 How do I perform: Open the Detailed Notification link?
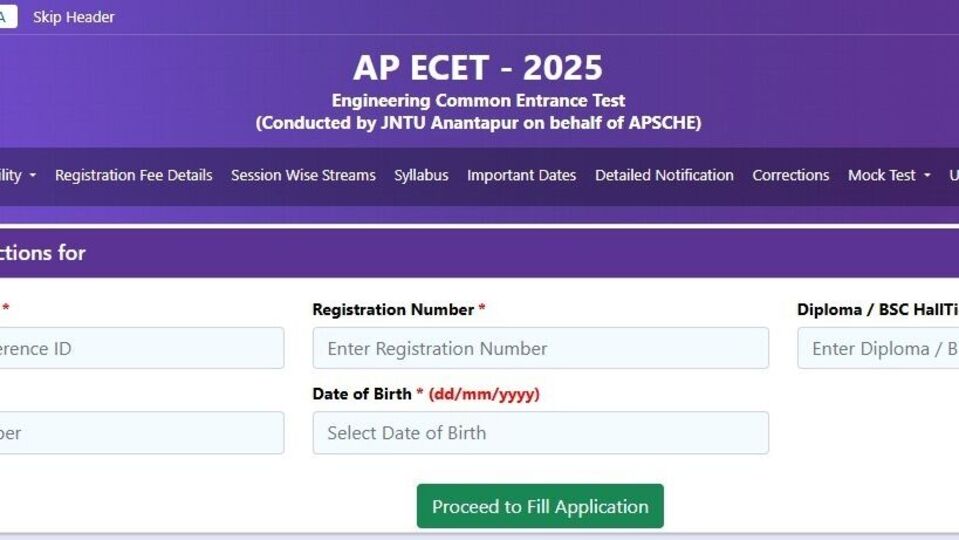coord(664,176)
